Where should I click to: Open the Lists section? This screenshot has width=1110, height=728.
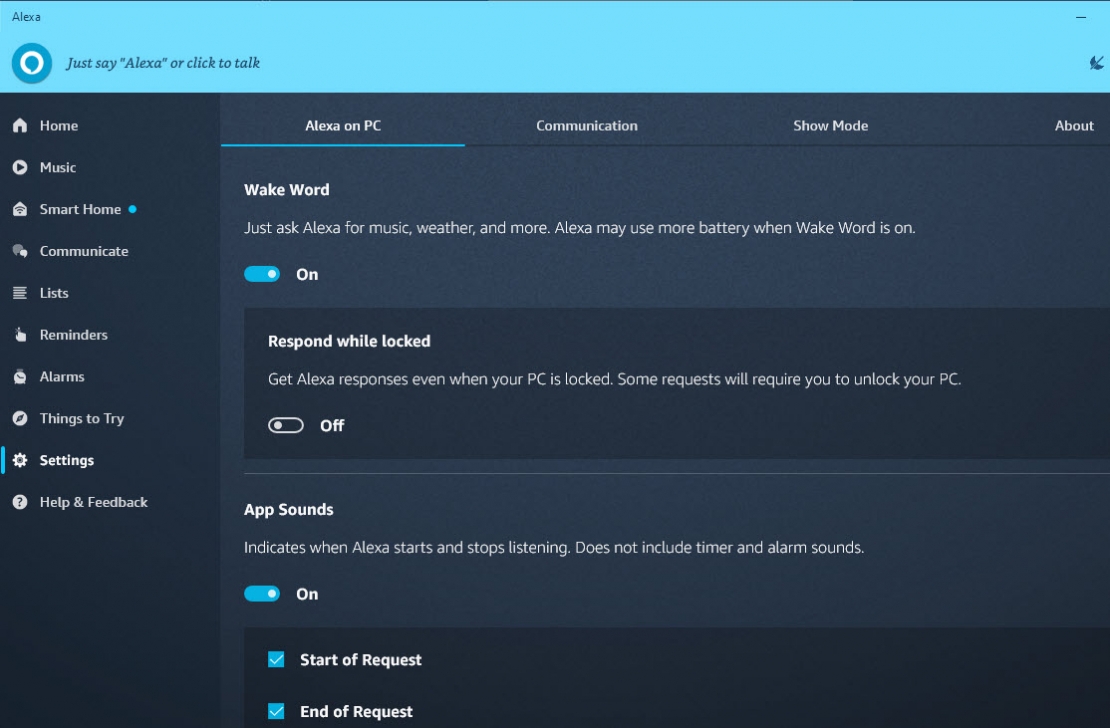pyautogui.click(x=17, y=293)
